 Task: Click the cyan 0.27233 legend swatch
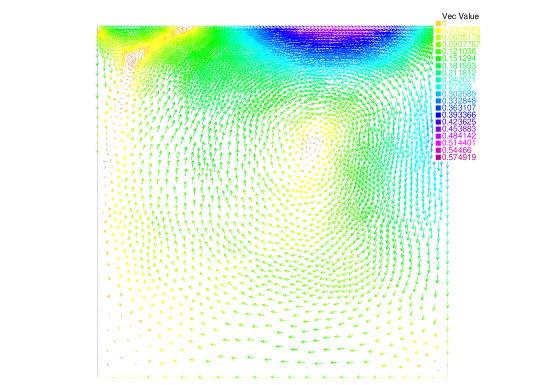438,87
